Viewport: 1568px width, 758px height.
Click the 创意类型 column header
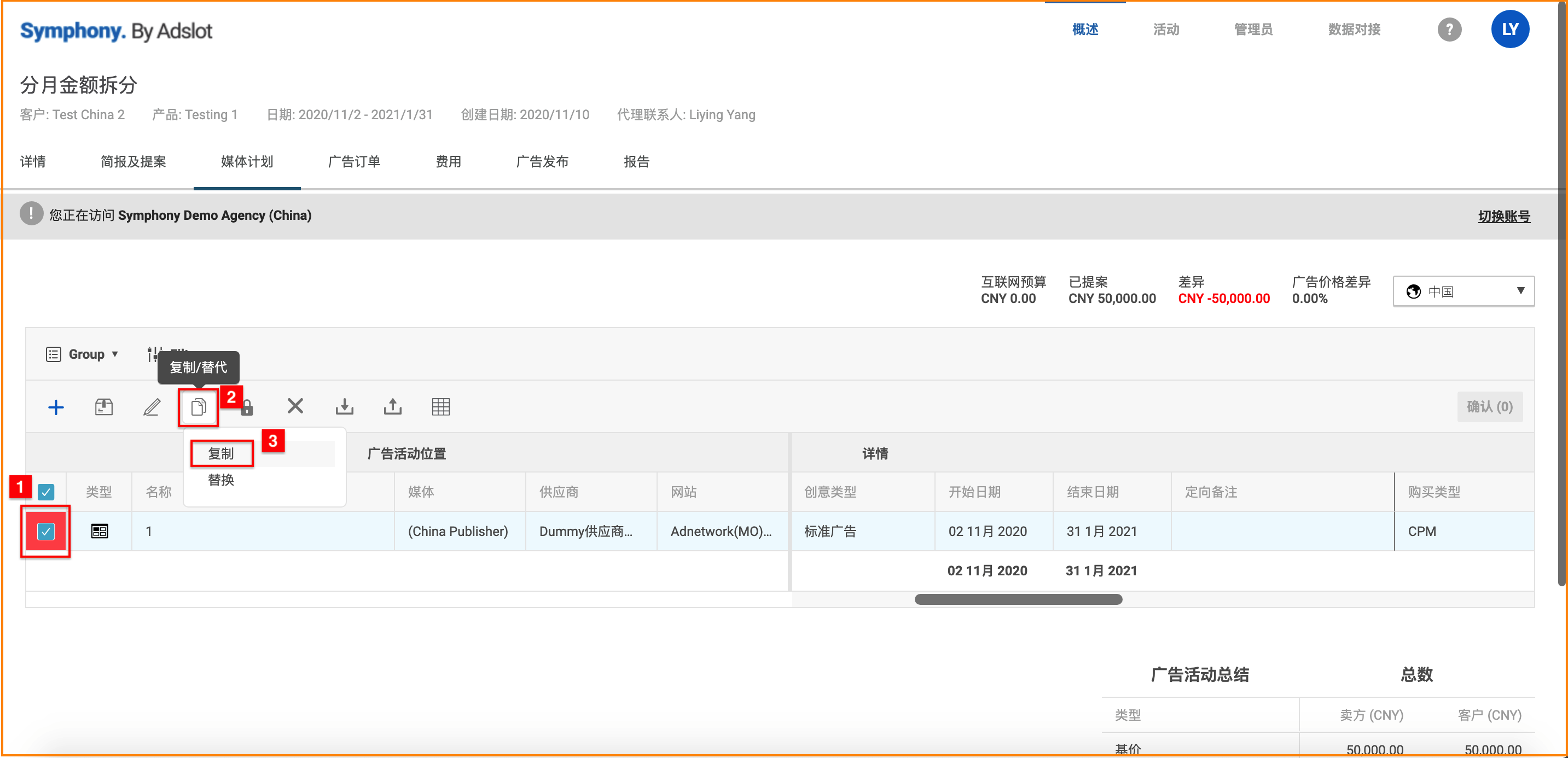coord(863,492)
